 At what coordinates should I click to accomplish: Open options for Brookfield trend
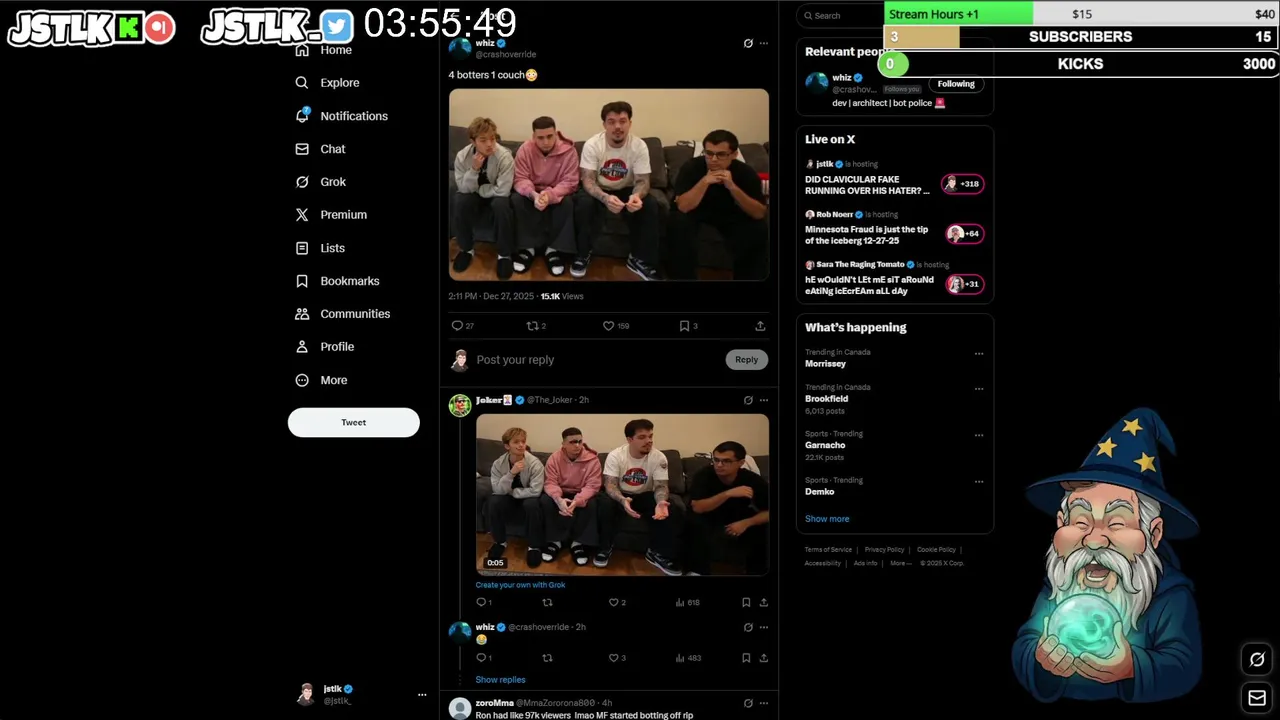click(x=979, y=388)
